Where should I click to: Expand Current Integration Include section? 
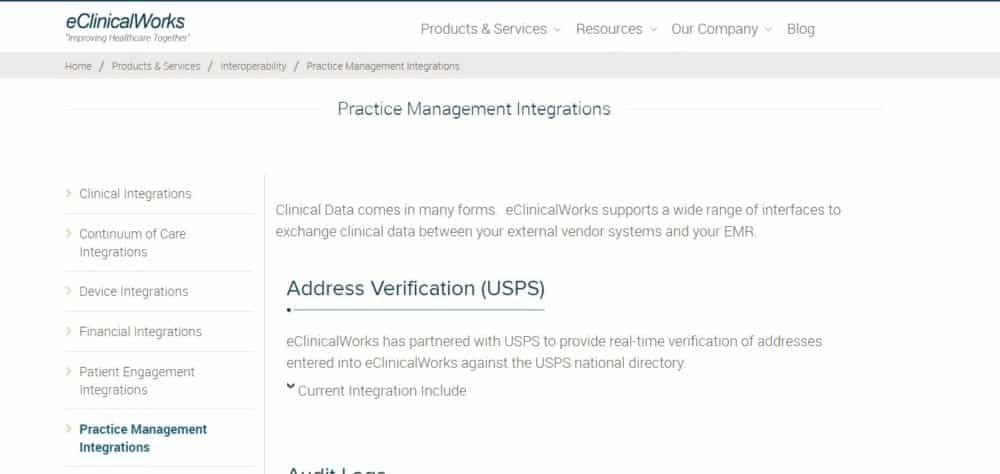tap(381, 391)
